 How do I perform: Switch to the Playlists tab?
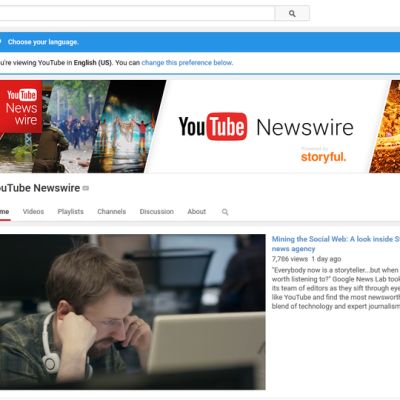point(71,211)
